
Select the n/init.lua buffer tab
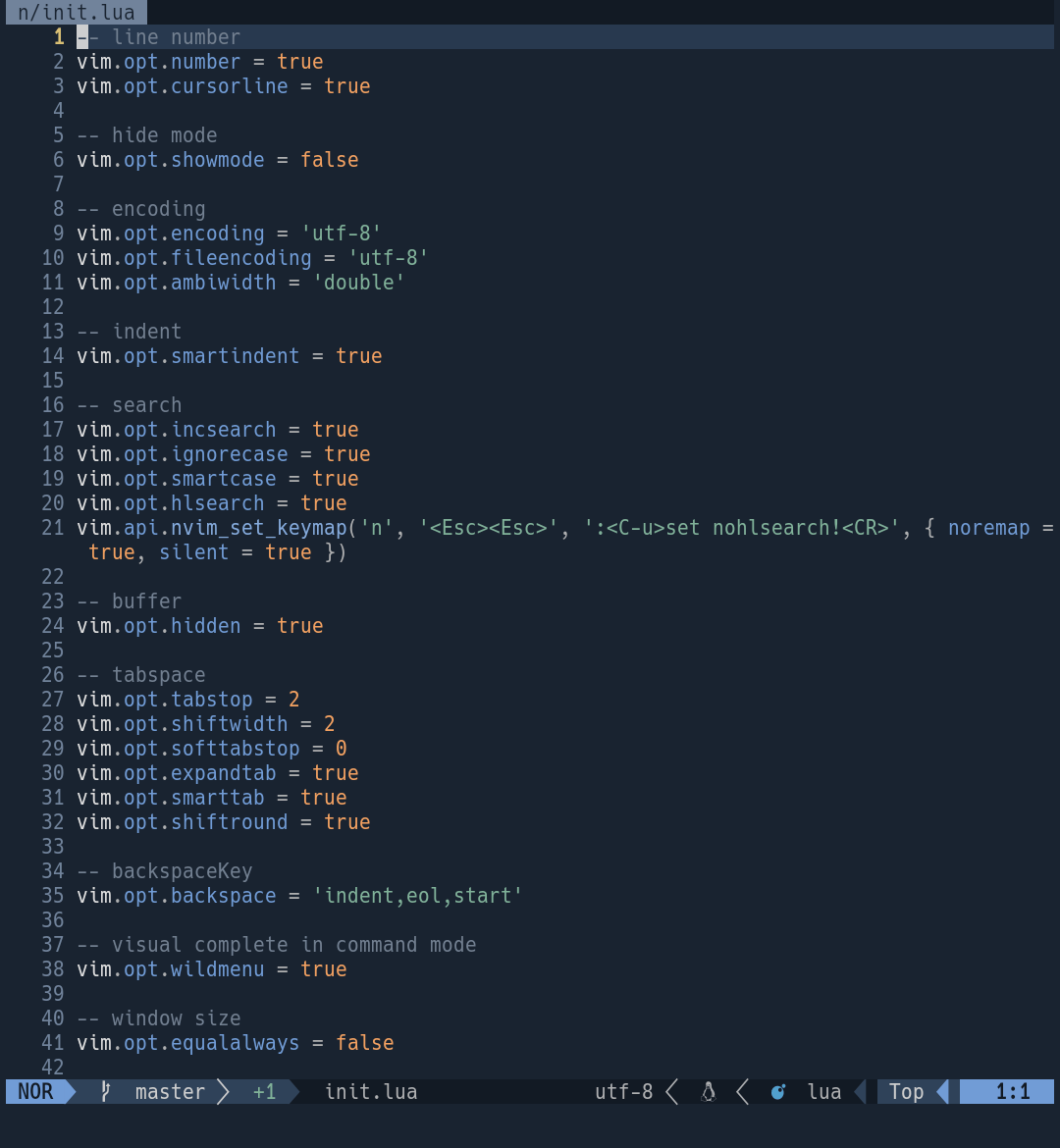tap(77, 13)
